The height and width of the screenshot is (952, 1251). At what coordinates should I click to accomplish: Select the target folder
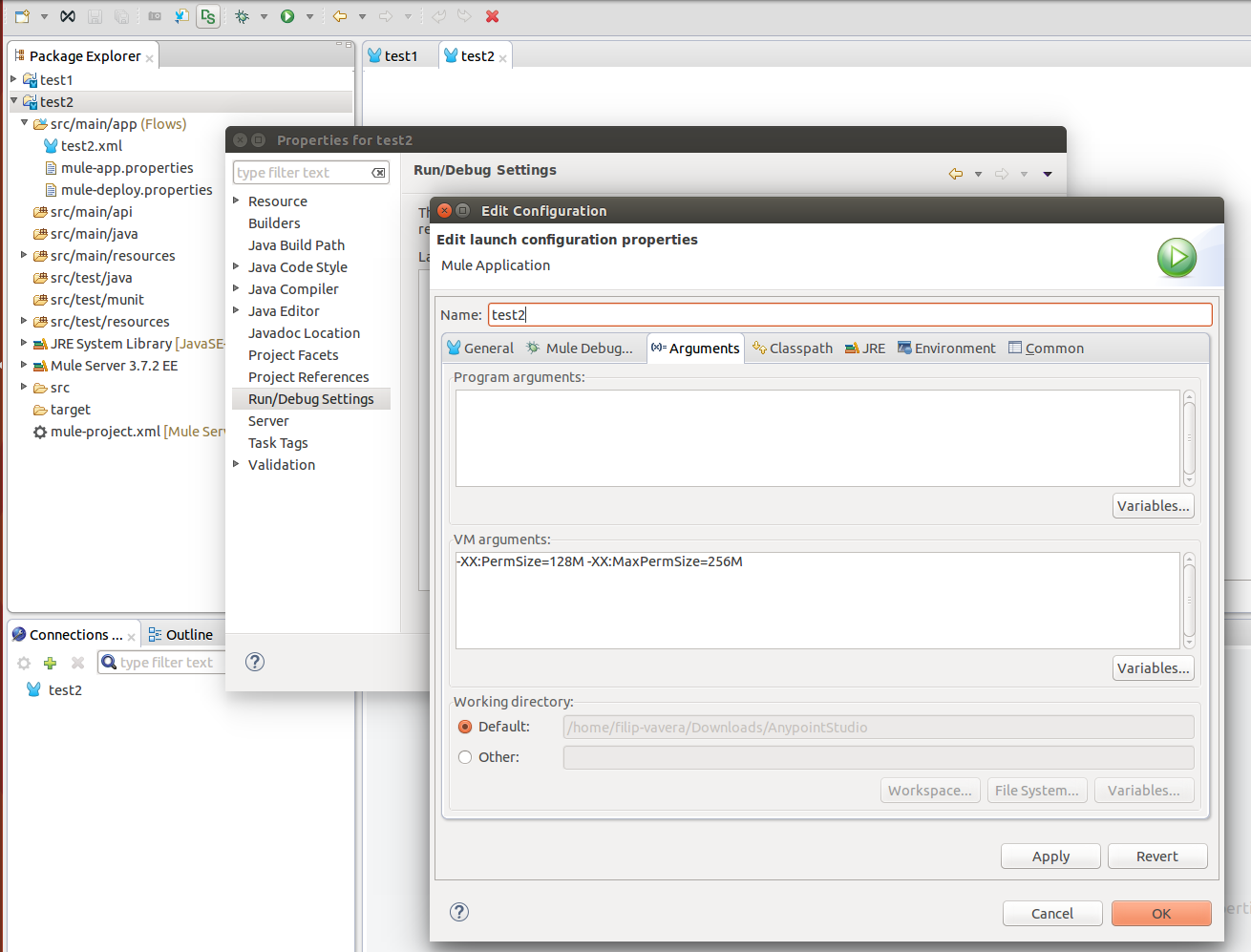point(61,410)
